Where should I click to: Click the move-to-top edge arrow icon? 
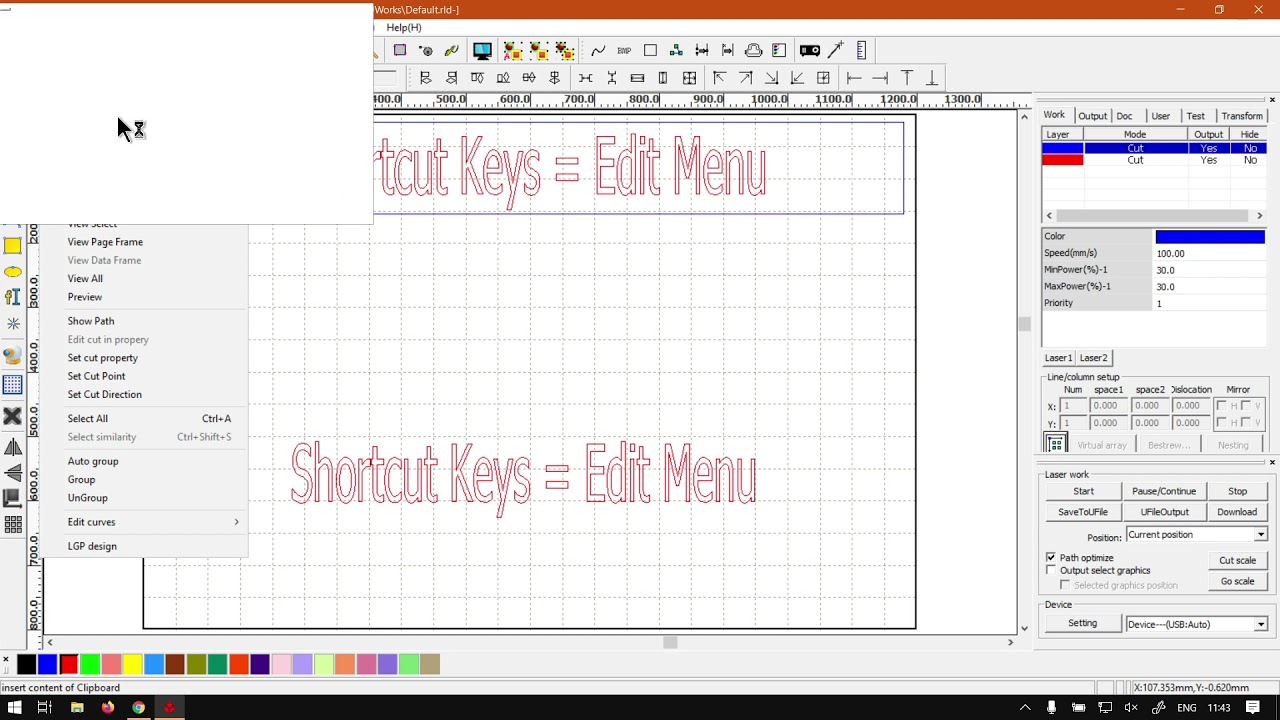click(907, 78)
